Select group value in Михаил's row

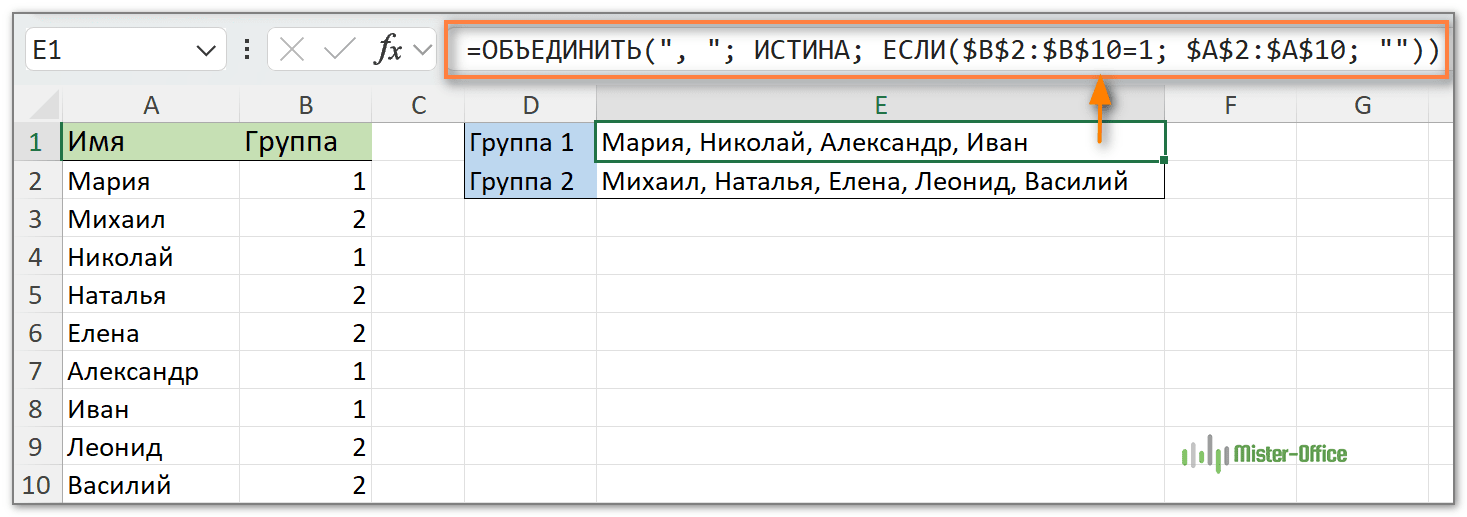(306, 219)
